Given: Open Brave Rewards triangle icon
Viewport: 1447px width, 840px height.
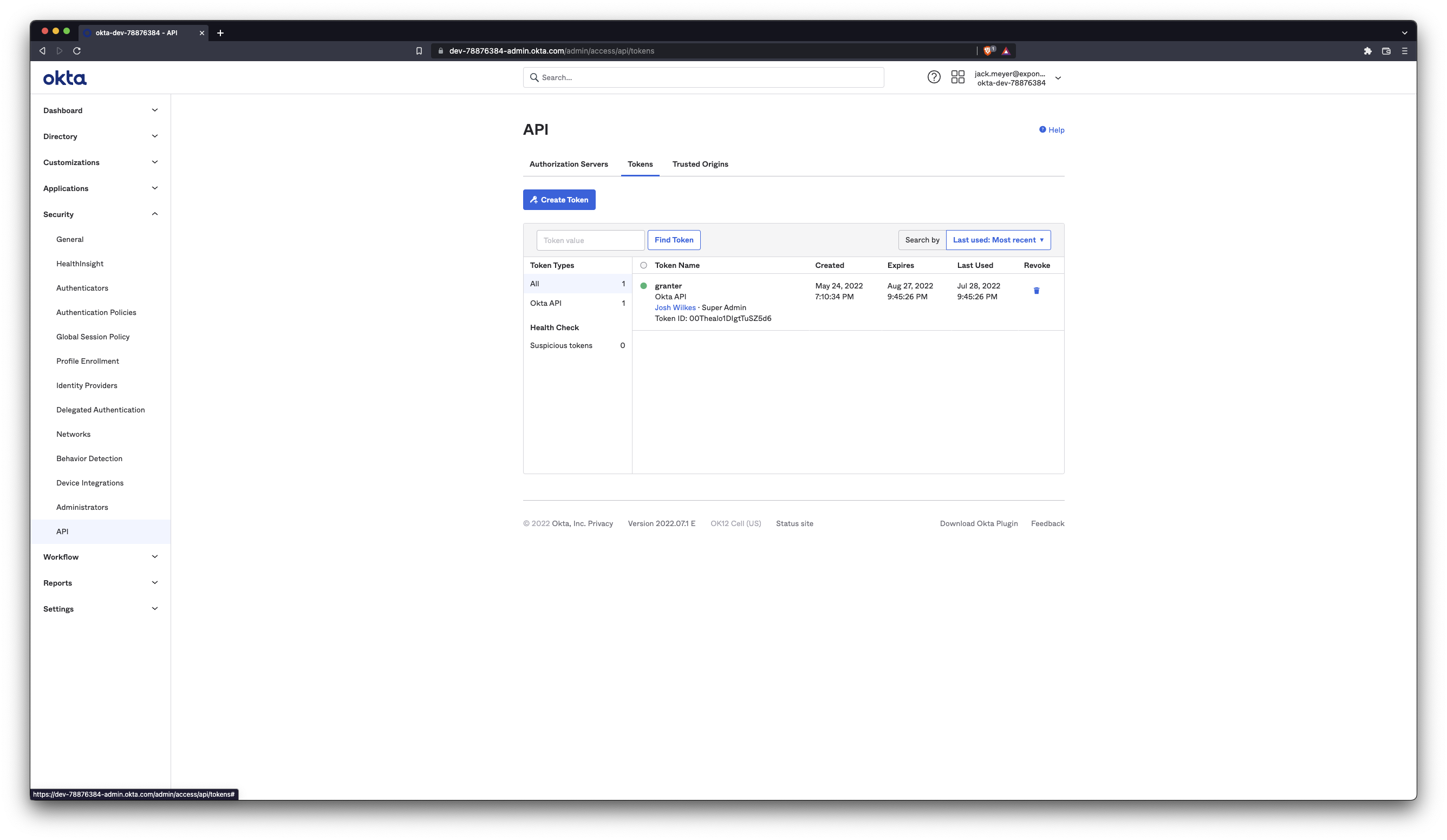Looking at the screenshot, I should tap(1006, 51).
